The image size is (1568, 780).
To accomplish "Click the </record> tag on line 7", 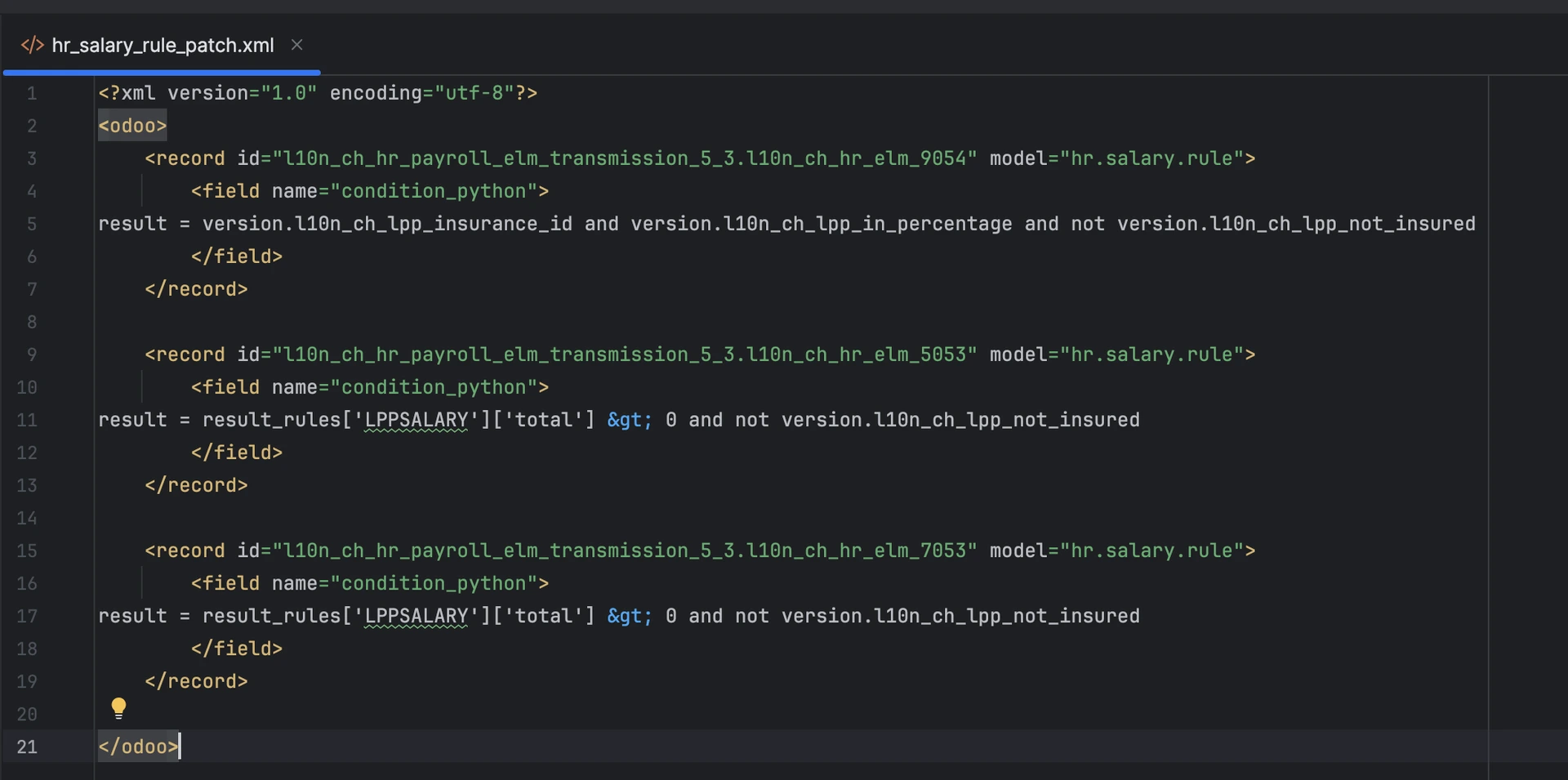I will tap(196, 289).
